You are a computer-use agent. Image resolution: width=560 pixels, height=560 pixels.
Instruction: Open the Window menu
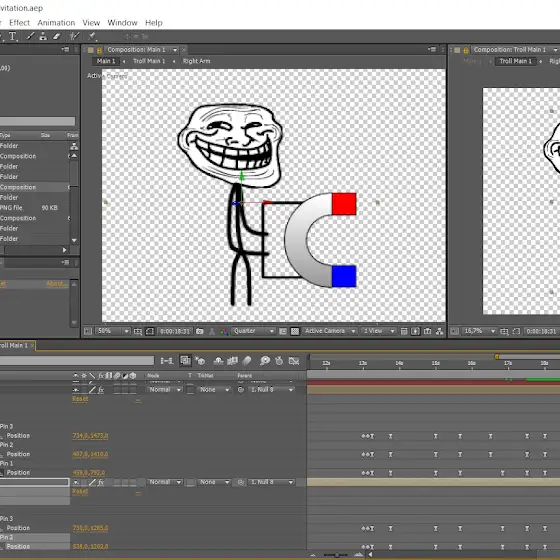tap(122, 23)
